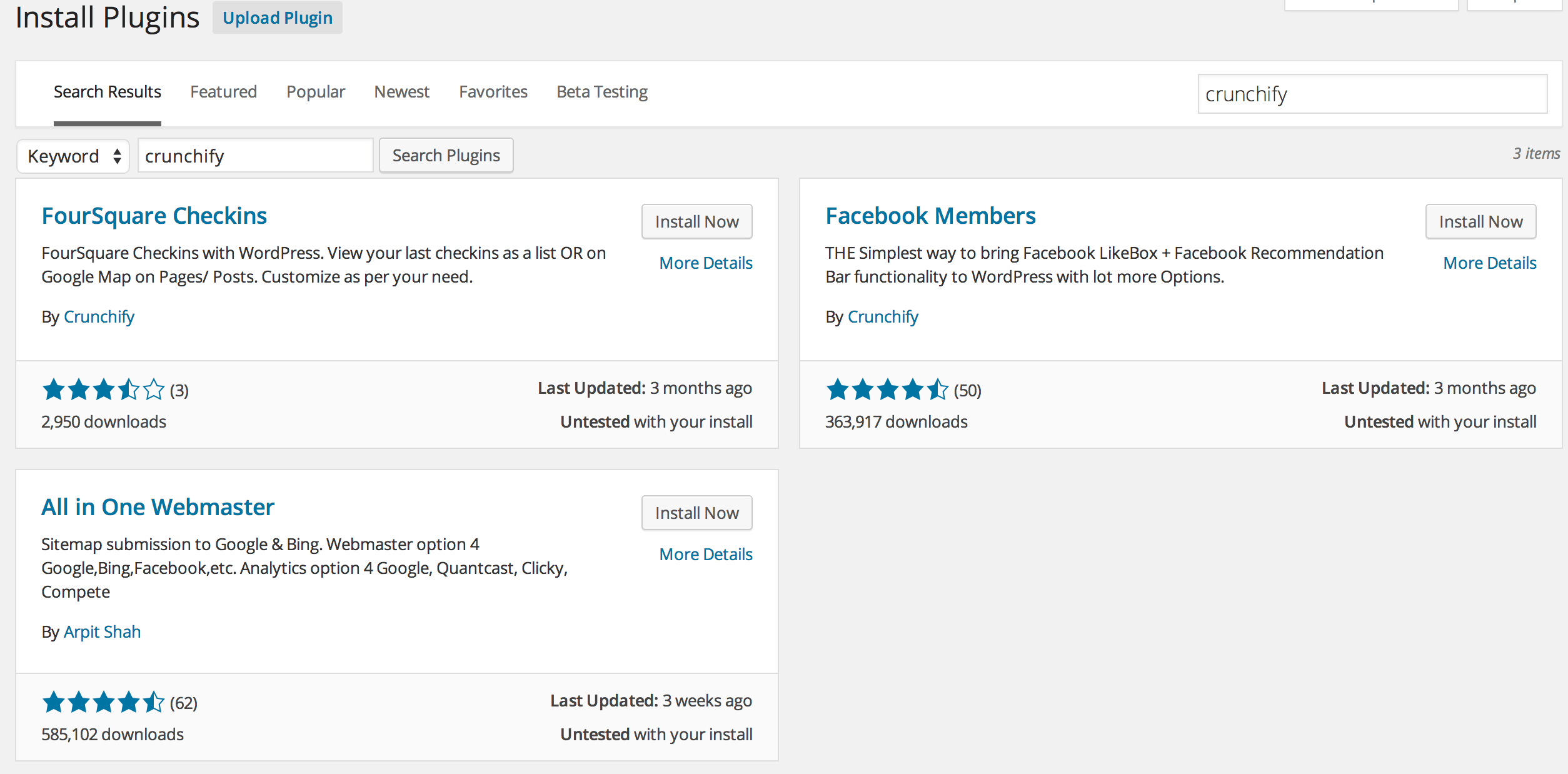Viewport: 1568px width, 774px height.
Task: Switch to the Popular tab
Action: pos(316,92)
